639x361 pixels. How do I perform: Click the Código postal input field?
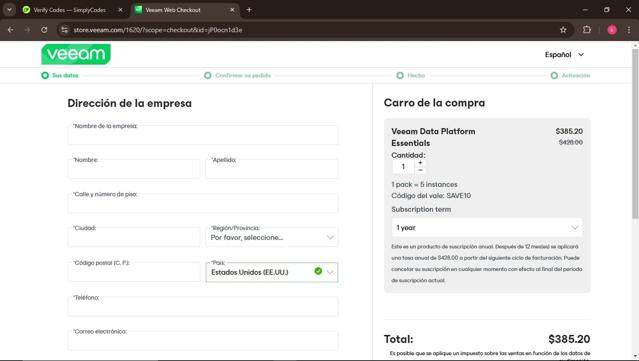[134, 272]
